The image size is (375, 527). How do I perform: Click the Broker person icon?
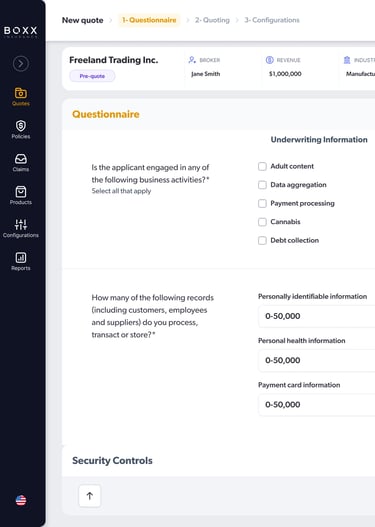pyautogui.click(x=192, y=60)
